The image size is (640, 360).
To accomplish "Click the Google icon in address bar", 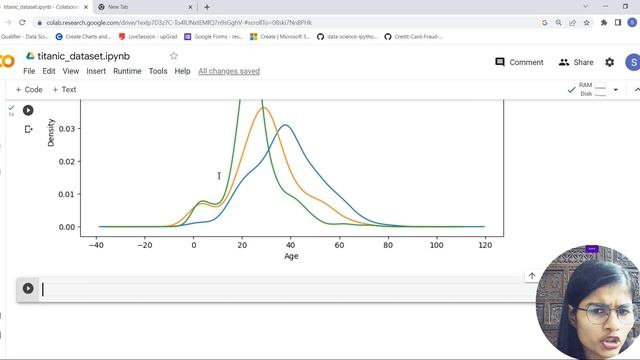I will pos(544,23).
